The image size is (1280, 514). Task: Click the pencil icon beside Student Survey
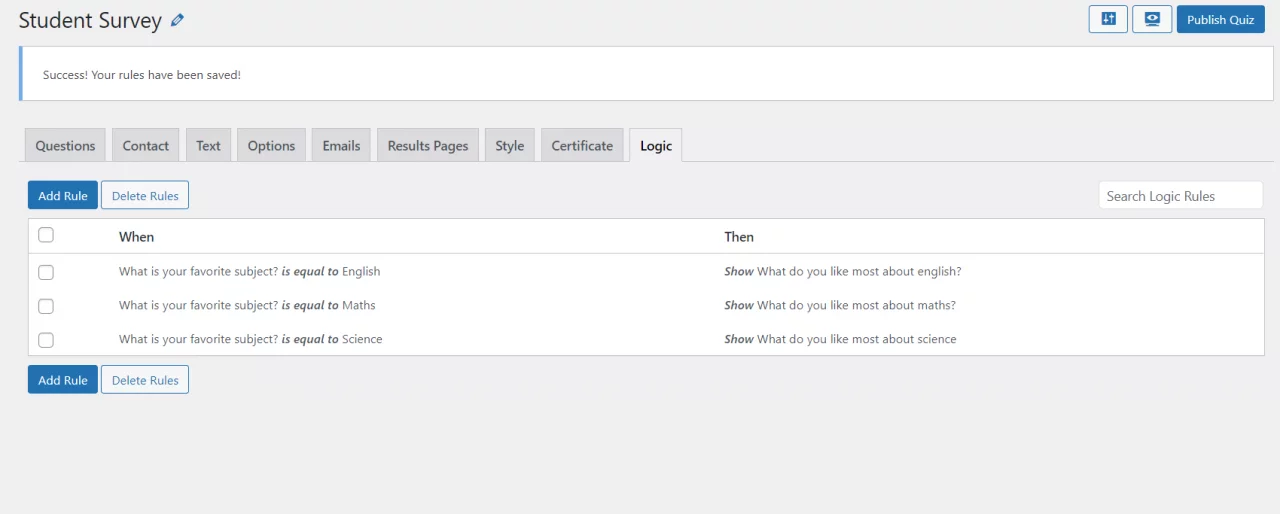[x=177, y=20]
